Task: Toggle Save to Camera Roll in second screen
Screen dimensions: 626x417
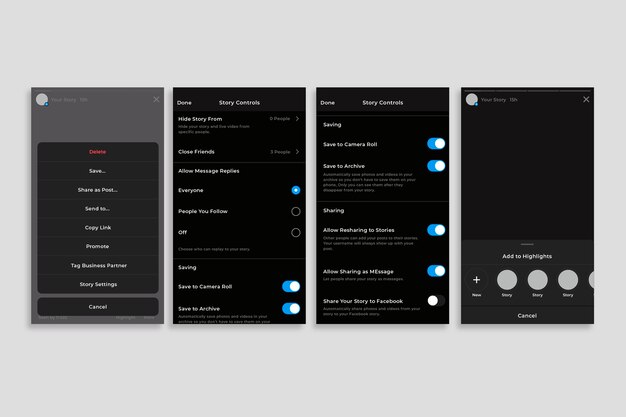Action: (x=291, y=286)
